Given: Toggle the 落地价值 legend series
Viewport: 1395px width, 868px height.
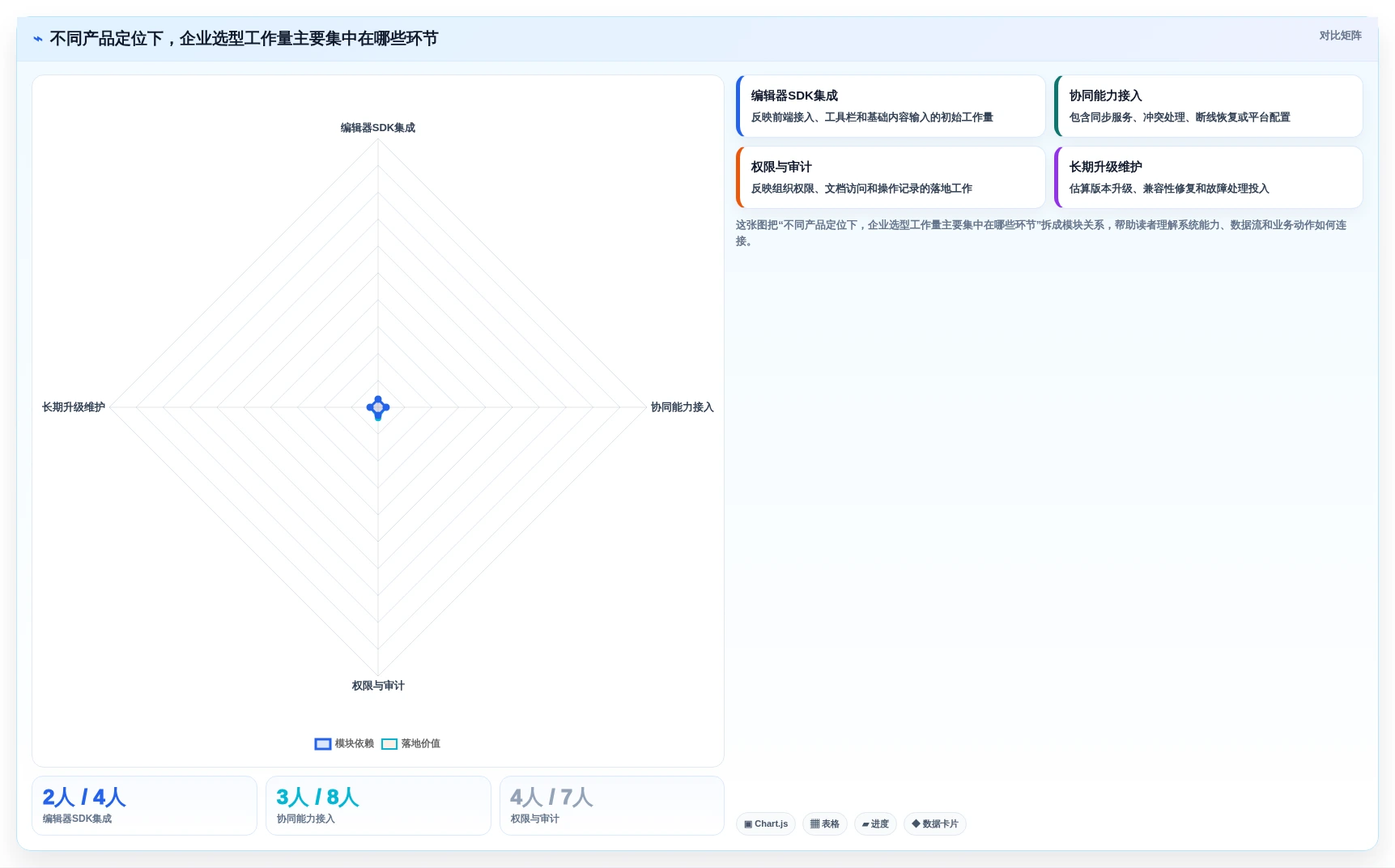Looking at the screenshot, I should click(410, 743).
